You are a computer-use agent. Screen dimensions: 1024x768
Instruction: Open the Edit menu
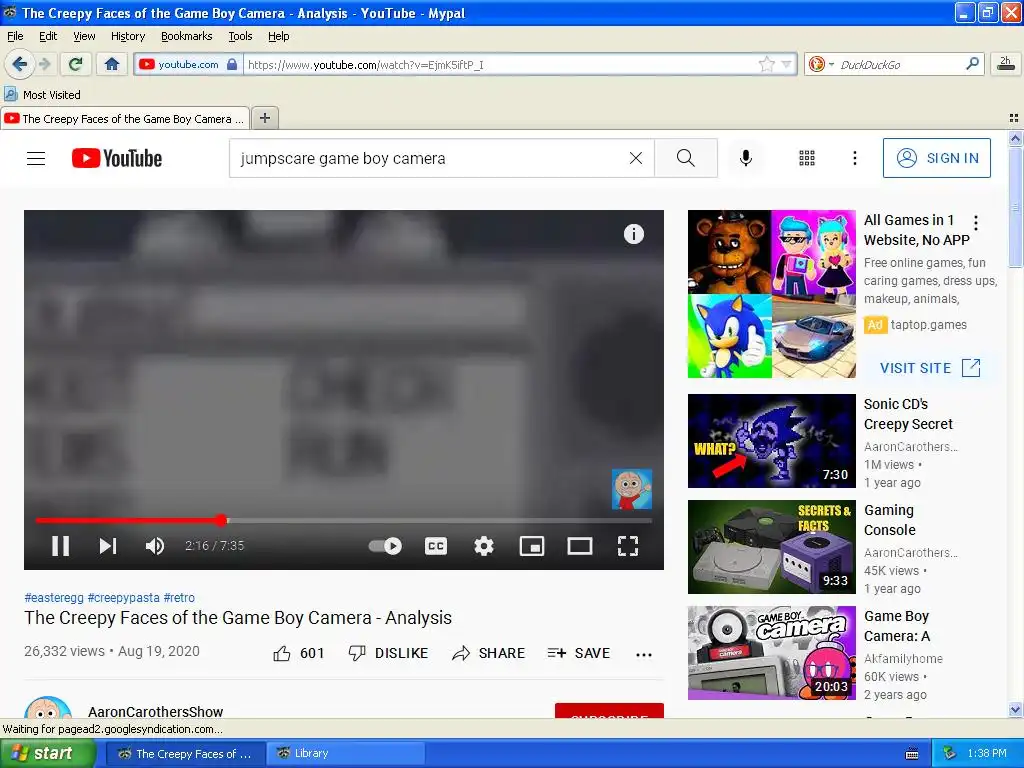[x=48, y=36]
